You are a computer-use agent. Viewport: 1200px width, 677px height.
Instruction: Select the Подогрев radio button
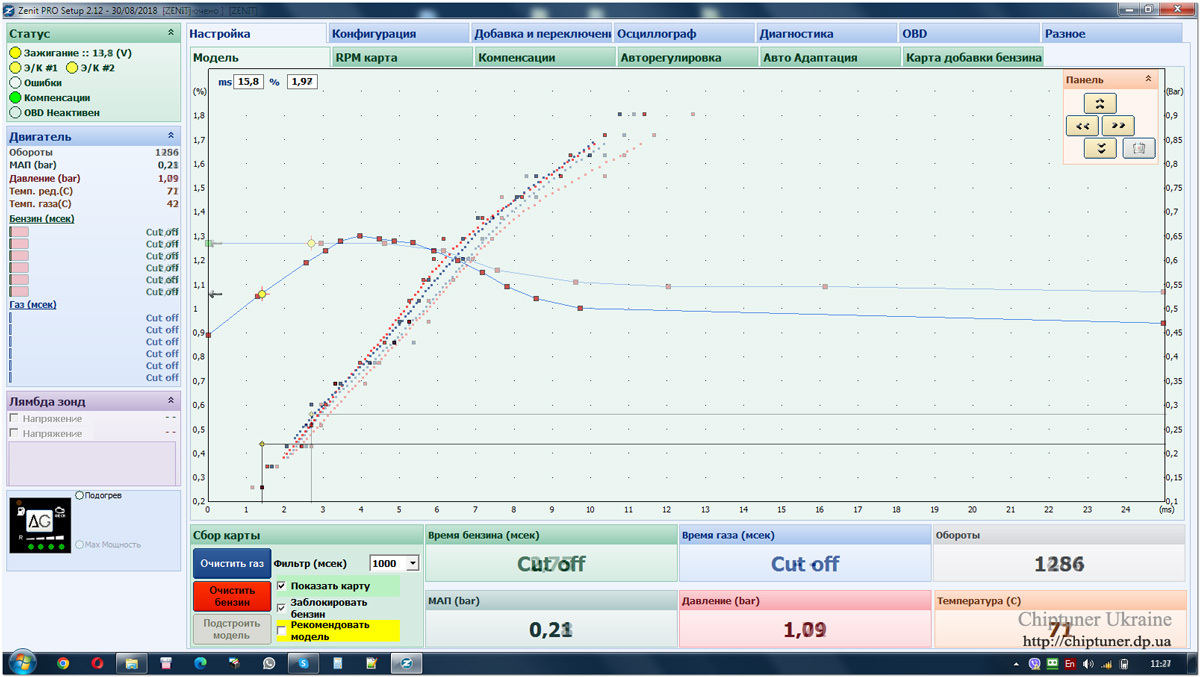(80, 495)
